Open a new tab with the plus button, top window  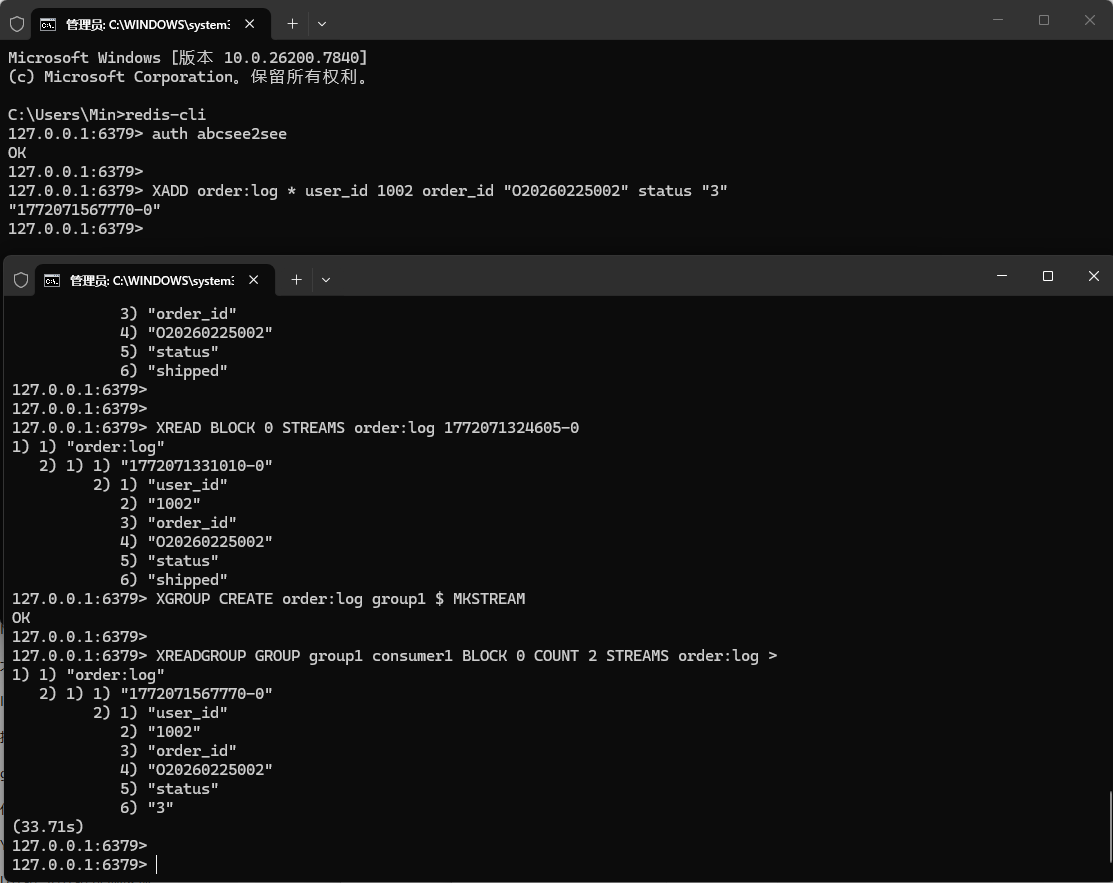pos(292,23)
